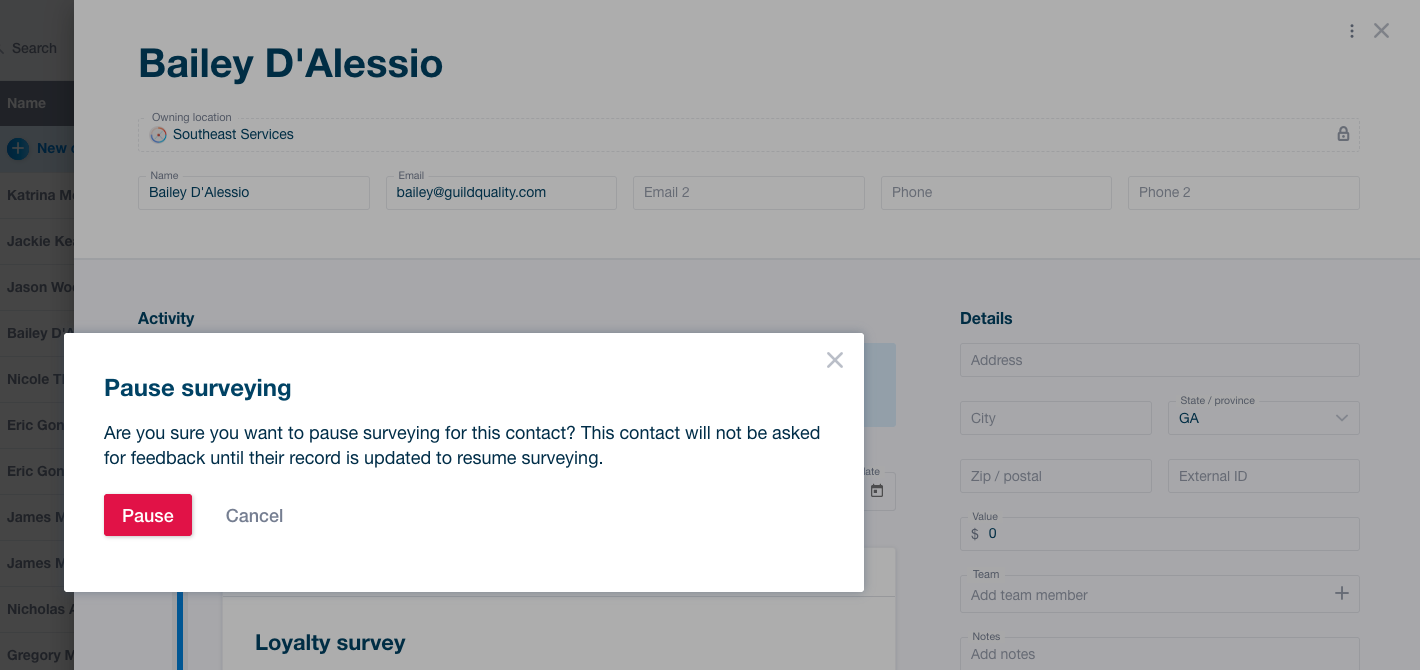Close the Pause surveying dialog with X
Image resolution: width=1420 pixels, height=670 pixels.
(x=835, y=360)
